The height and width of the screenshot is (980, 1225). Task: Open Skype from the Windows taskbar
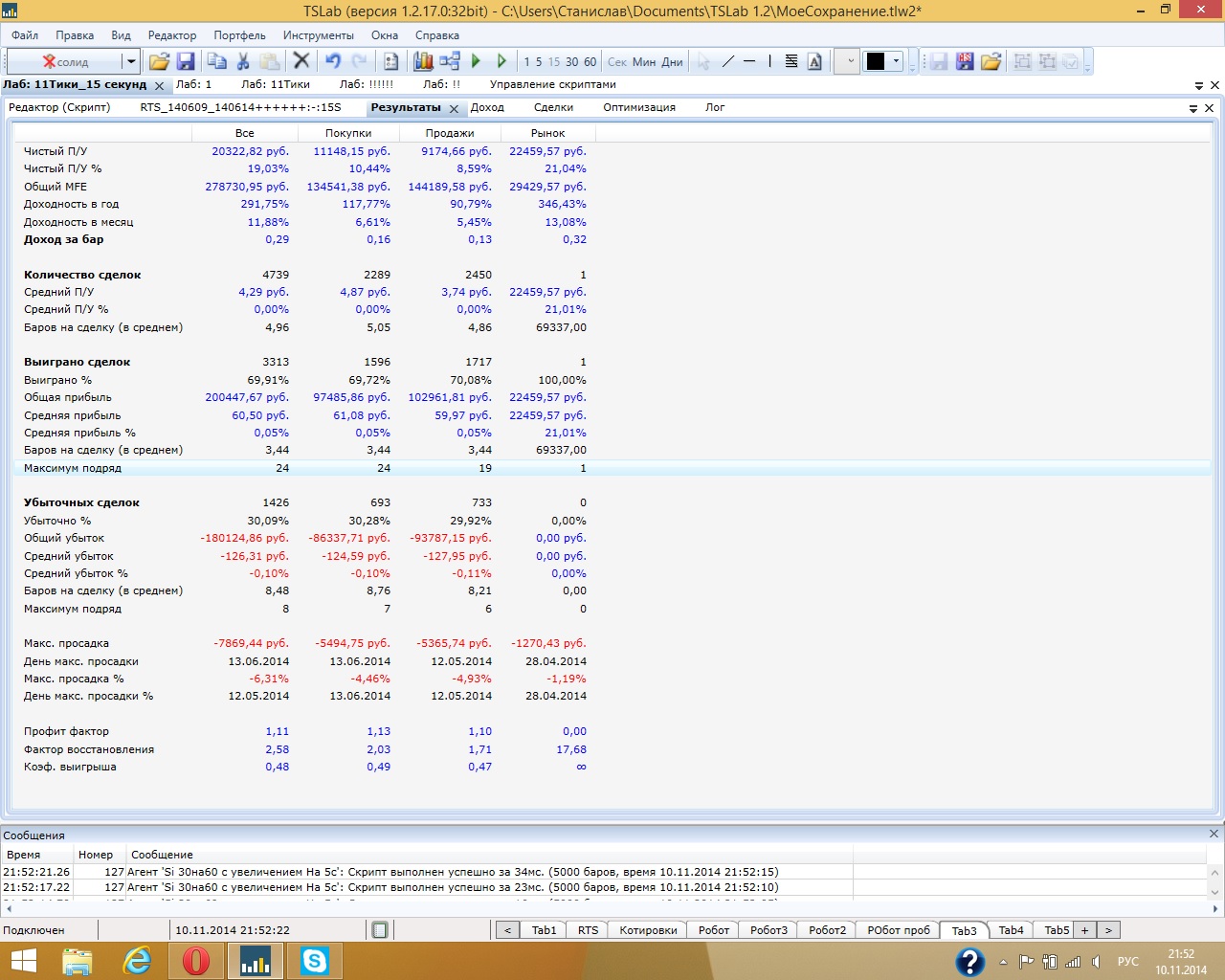point(314,961)
